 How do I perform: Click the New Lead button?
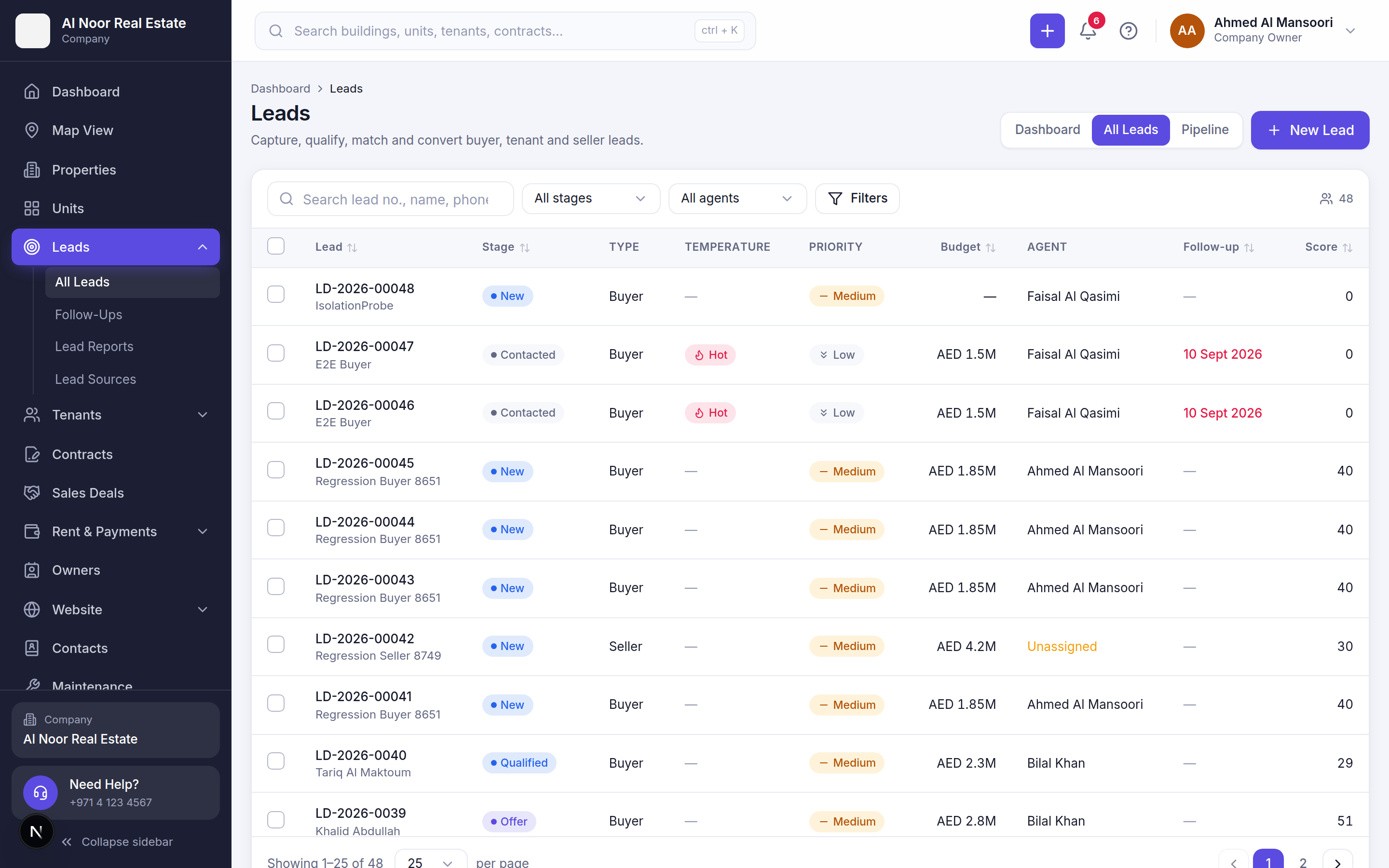(1310, 130)
